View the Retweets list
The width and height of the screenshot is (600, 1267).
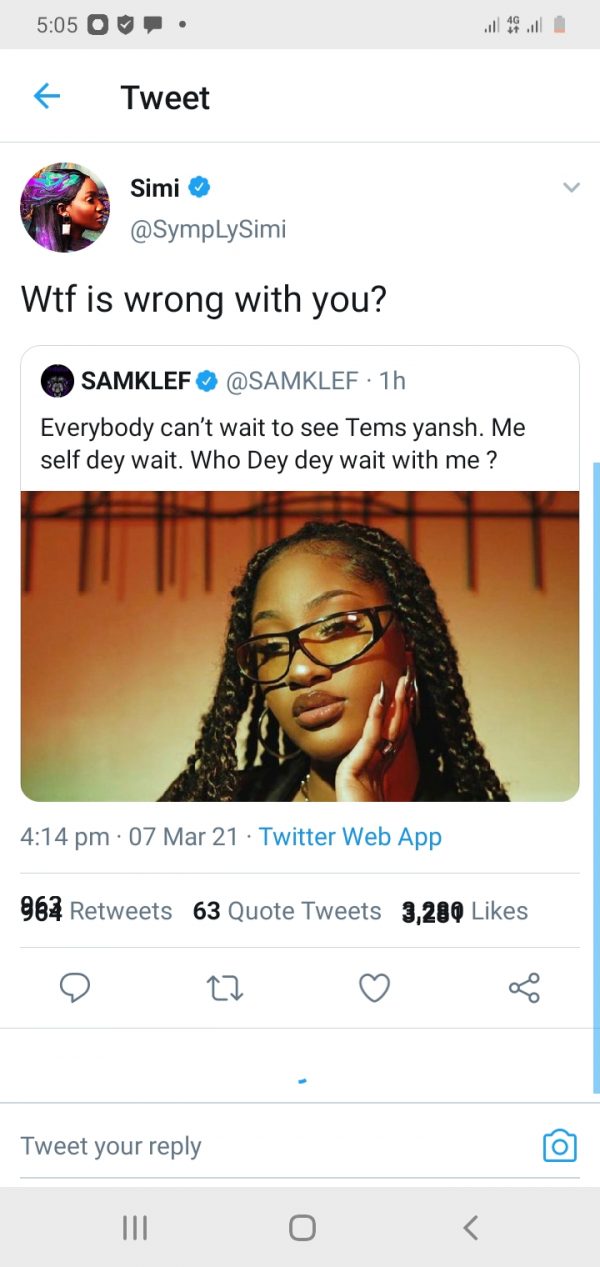[96, 911]
